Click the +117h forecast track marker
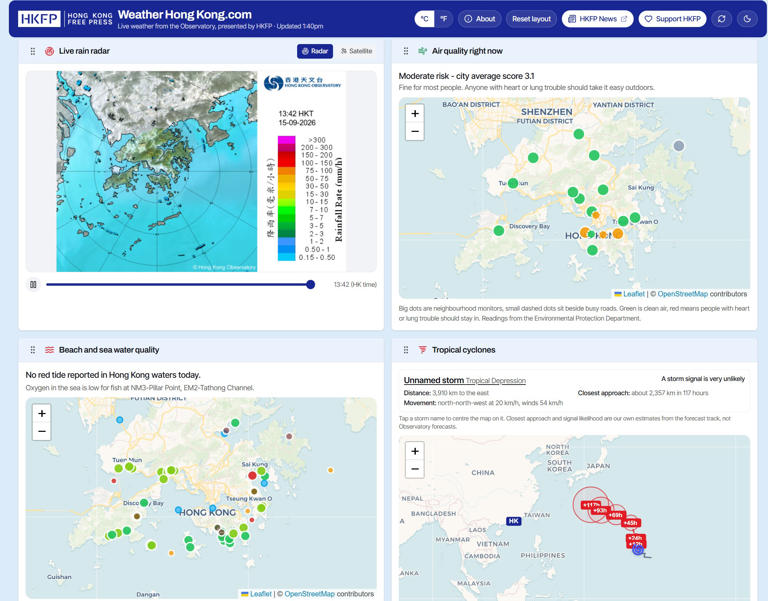The image size is (768, 601). click(x=590, y=505)
